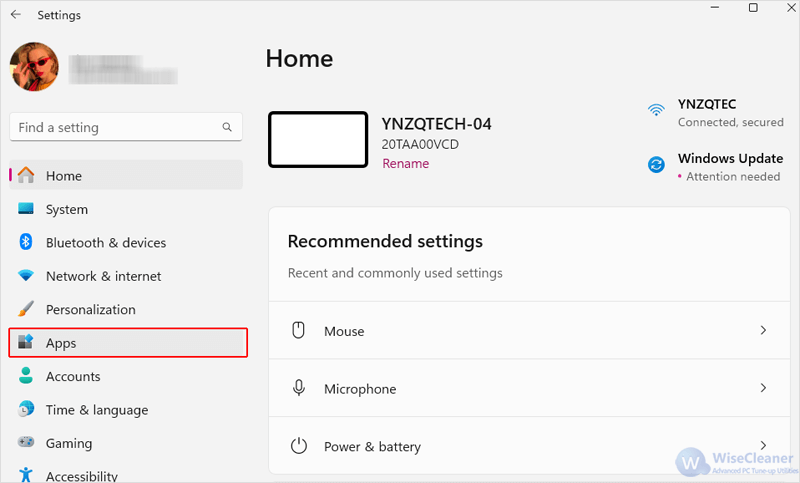Click the user profile picture

34,67
